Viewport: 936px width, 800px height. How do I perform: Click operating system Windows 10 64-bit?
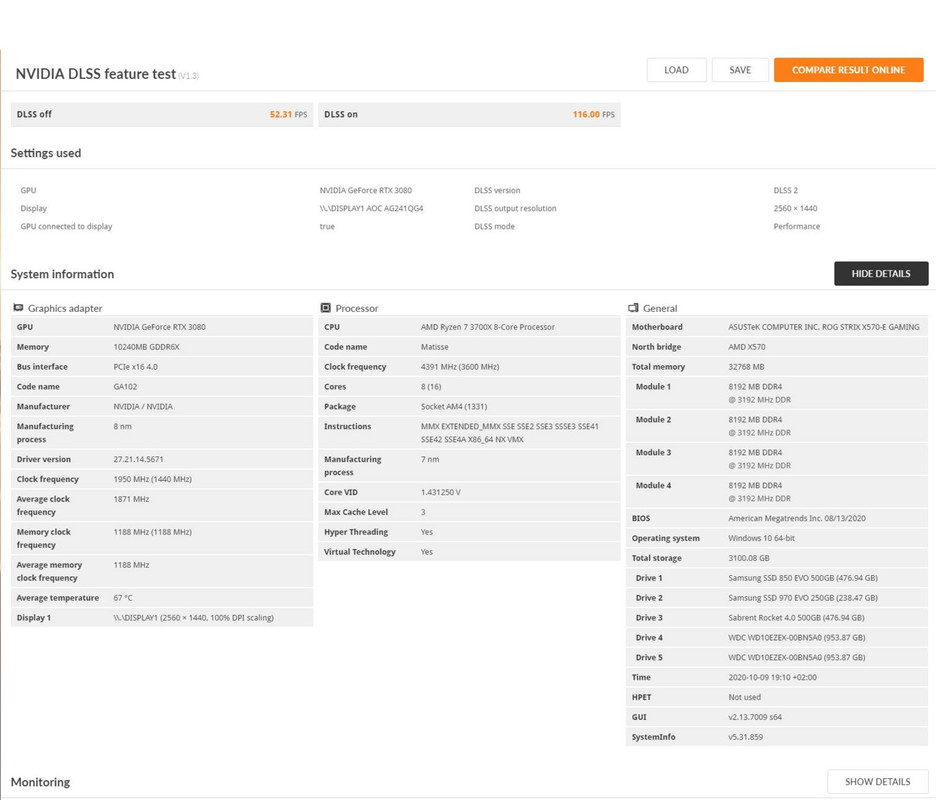coord(762,538)
